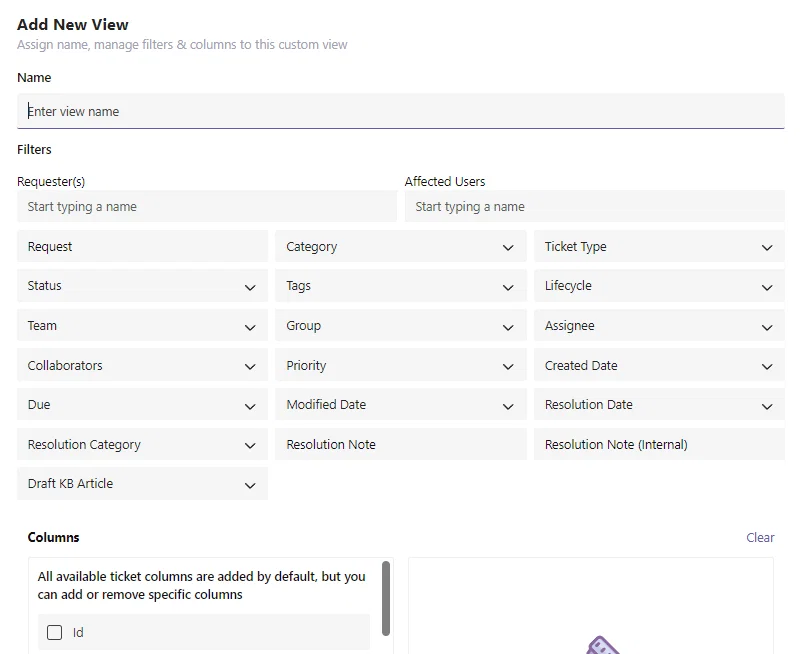The width and height of the screenshot is (811, 654).
Task: Click the Ticket Type chevron arrow
Action: 767,248
